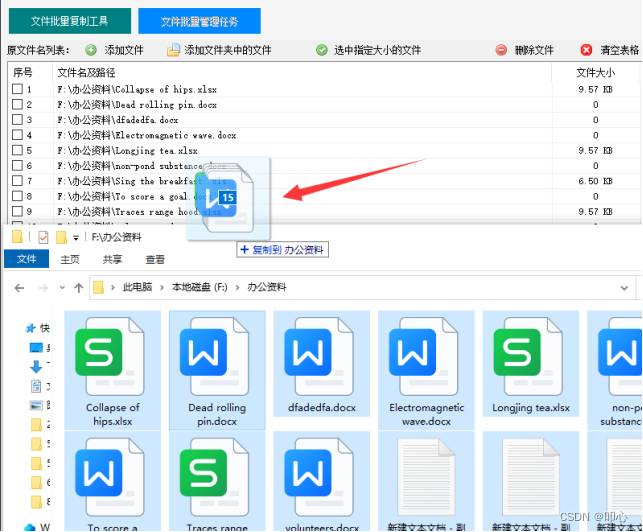The width and height of the screenshot is (643, 532).
Task: Switch to 文件批量管理任务 tab
Action: click(x=199, y=21)
